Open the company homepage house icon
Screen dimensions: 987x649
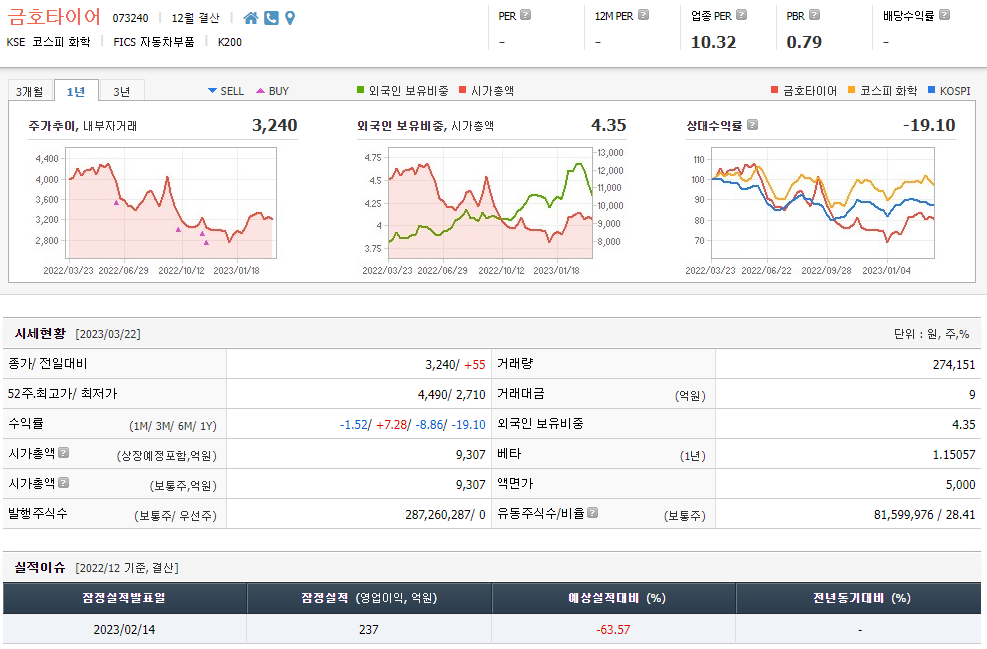click(x=251, y=18)
